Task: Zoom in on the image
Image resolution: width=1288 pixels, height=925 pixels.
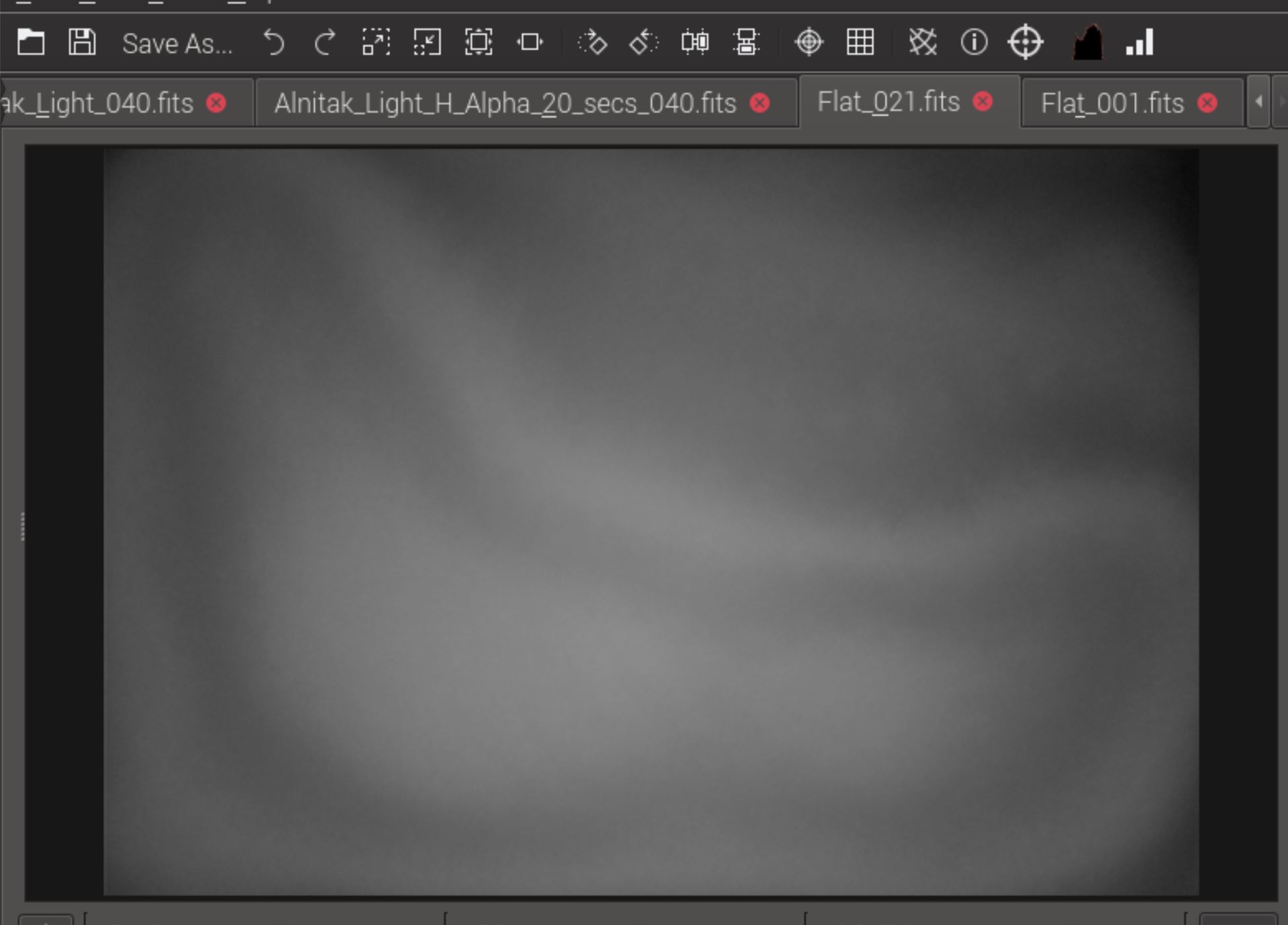Action: [x=376, y=43]
